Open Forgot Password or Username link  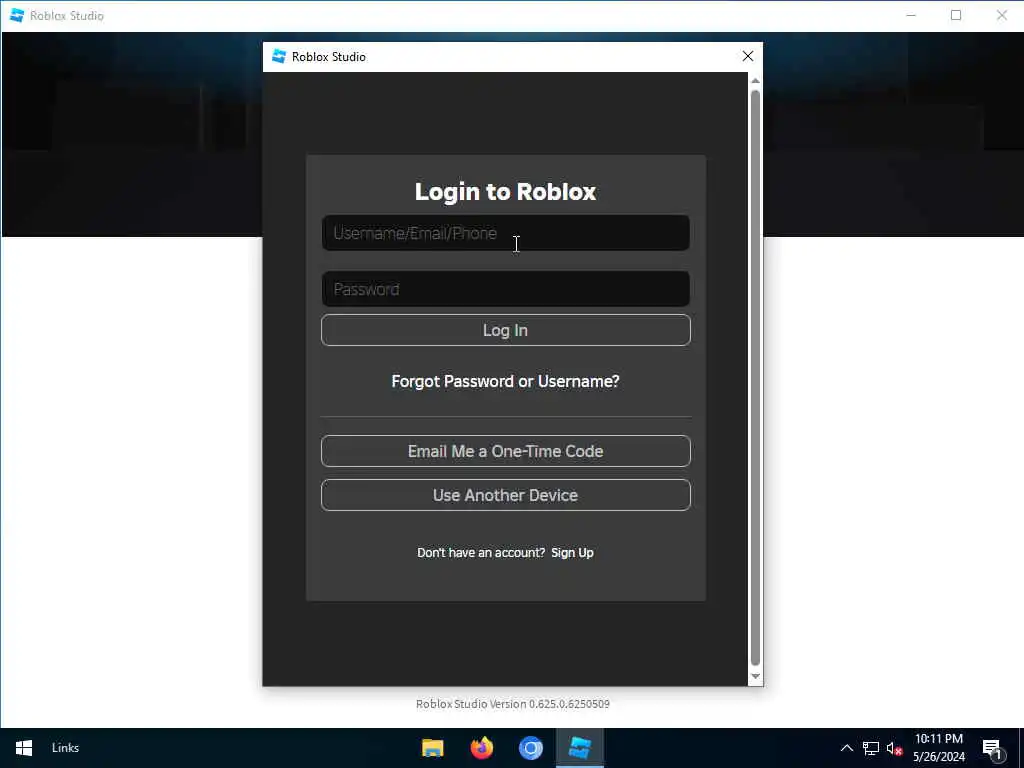click(x=505, y=381)
